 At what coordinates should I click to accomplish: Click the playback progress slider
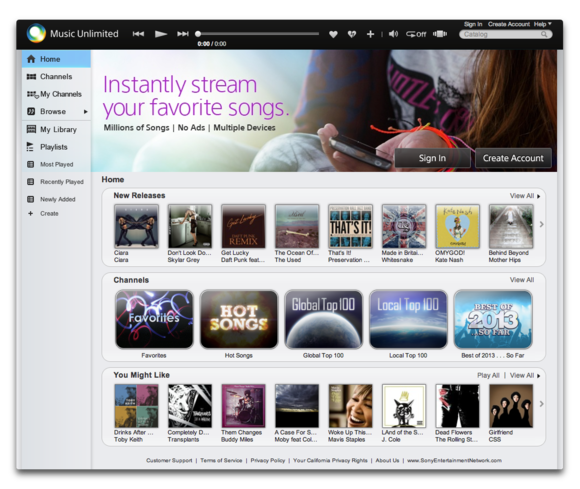click(257, 34)
